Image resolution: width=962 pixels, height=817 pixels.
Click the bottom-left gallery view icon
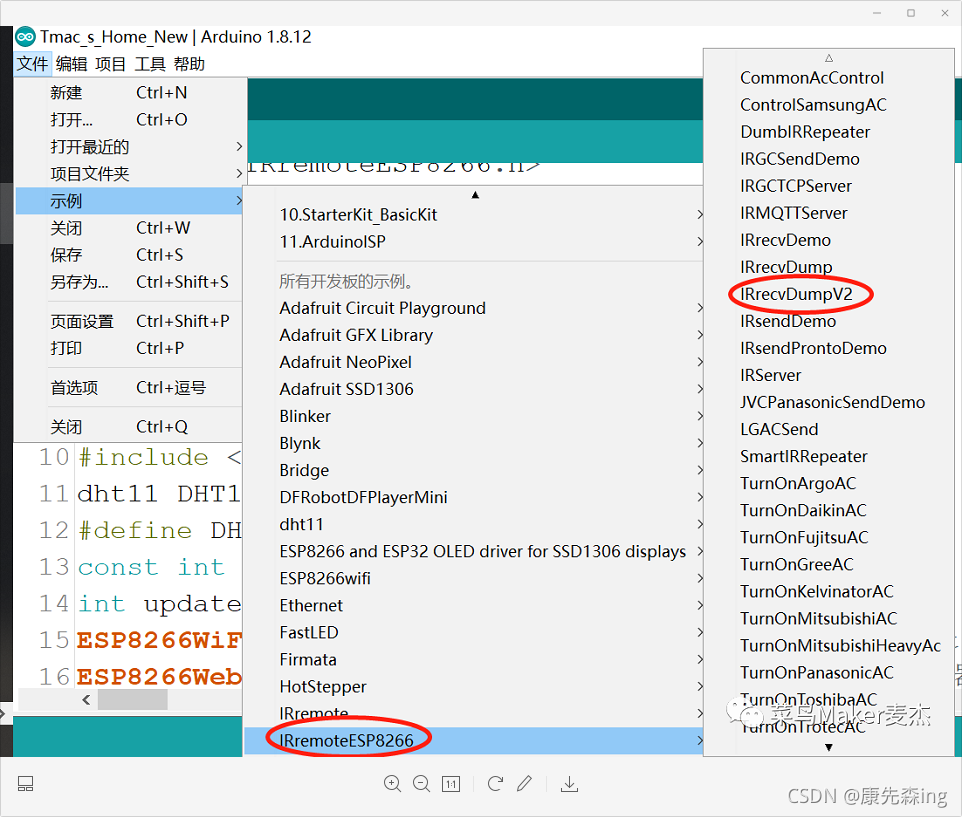pyautogui.click(x=25, y=784)
